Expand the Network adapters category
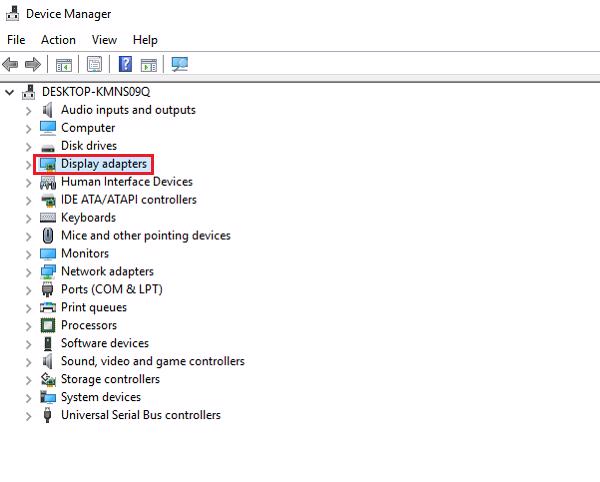 coord(28,272)
